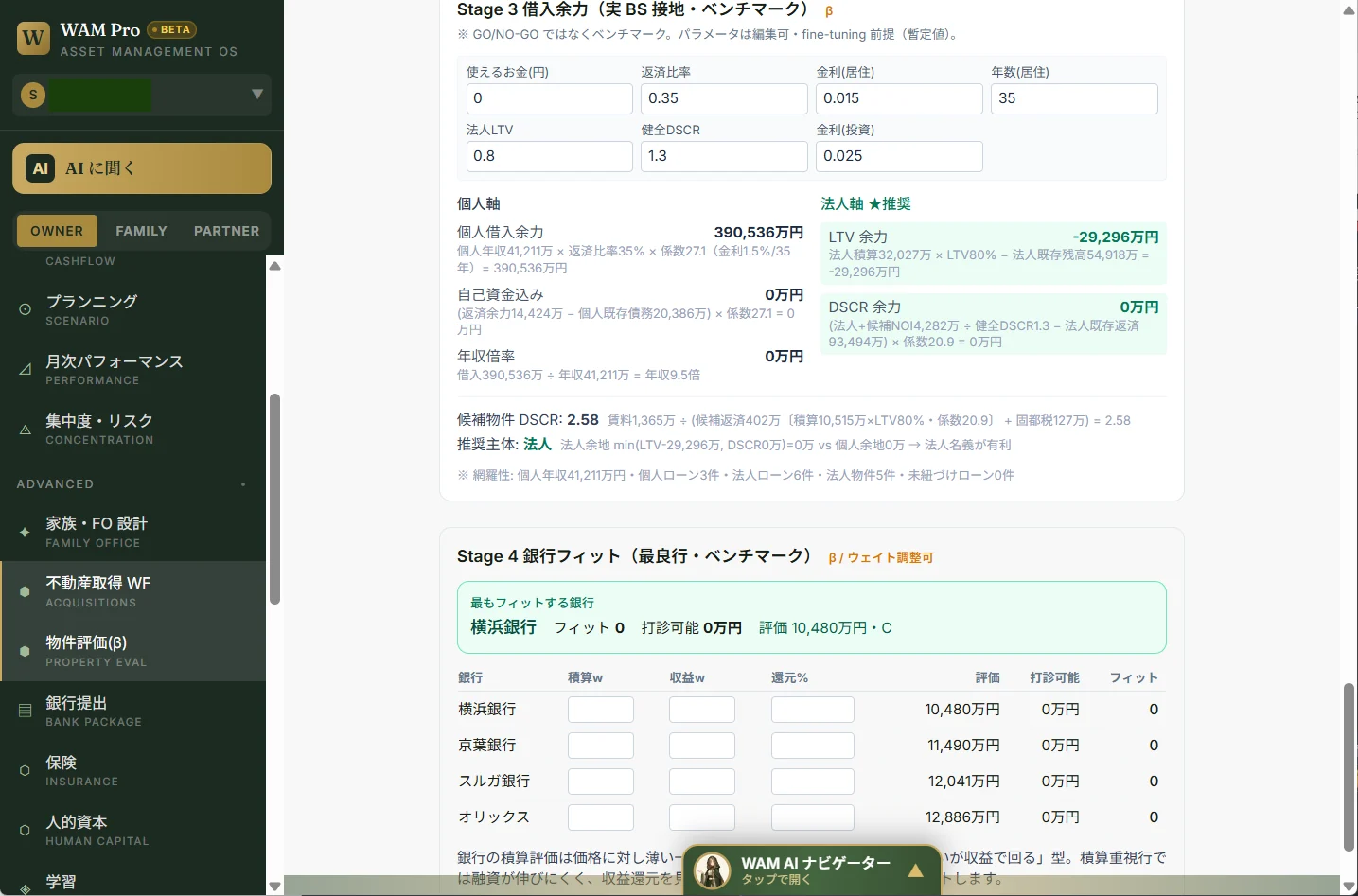Click the 金利(投資) input field
This screenshot has width=1358, height=896.
coord(899,156)
